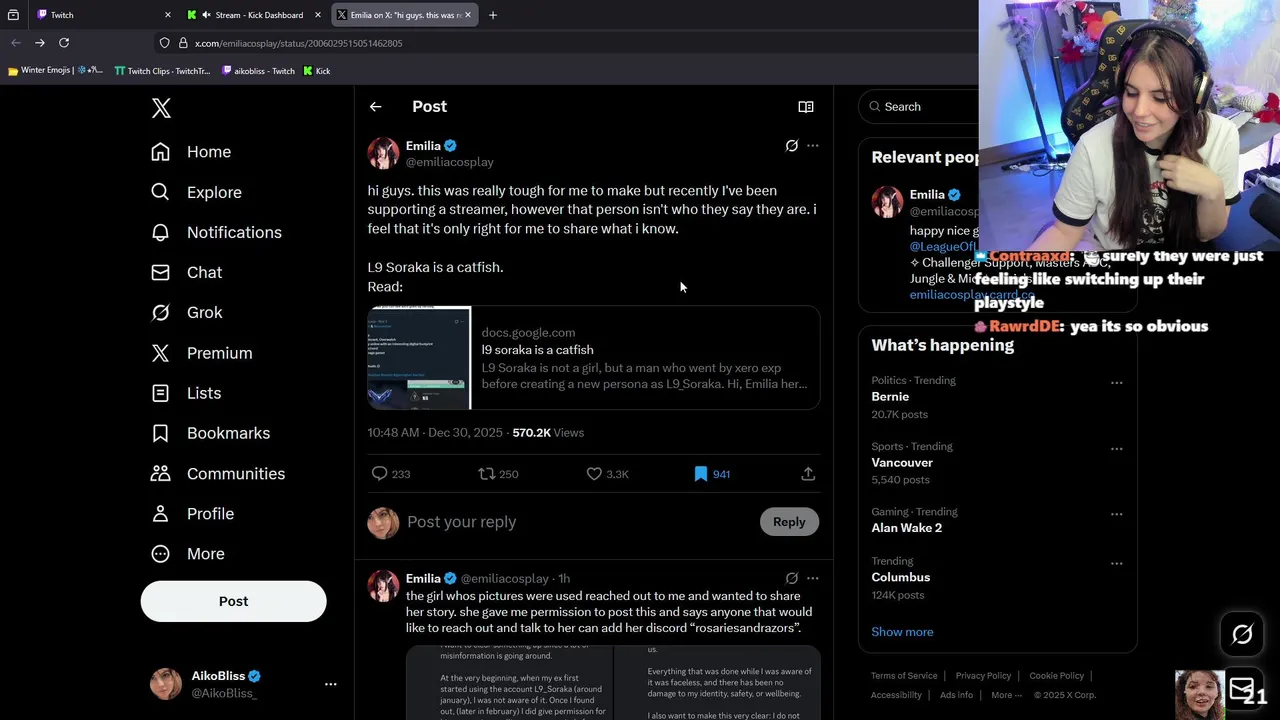
Task: Open three-dot menu on Emilia's reply
Action: coord(813,578)
